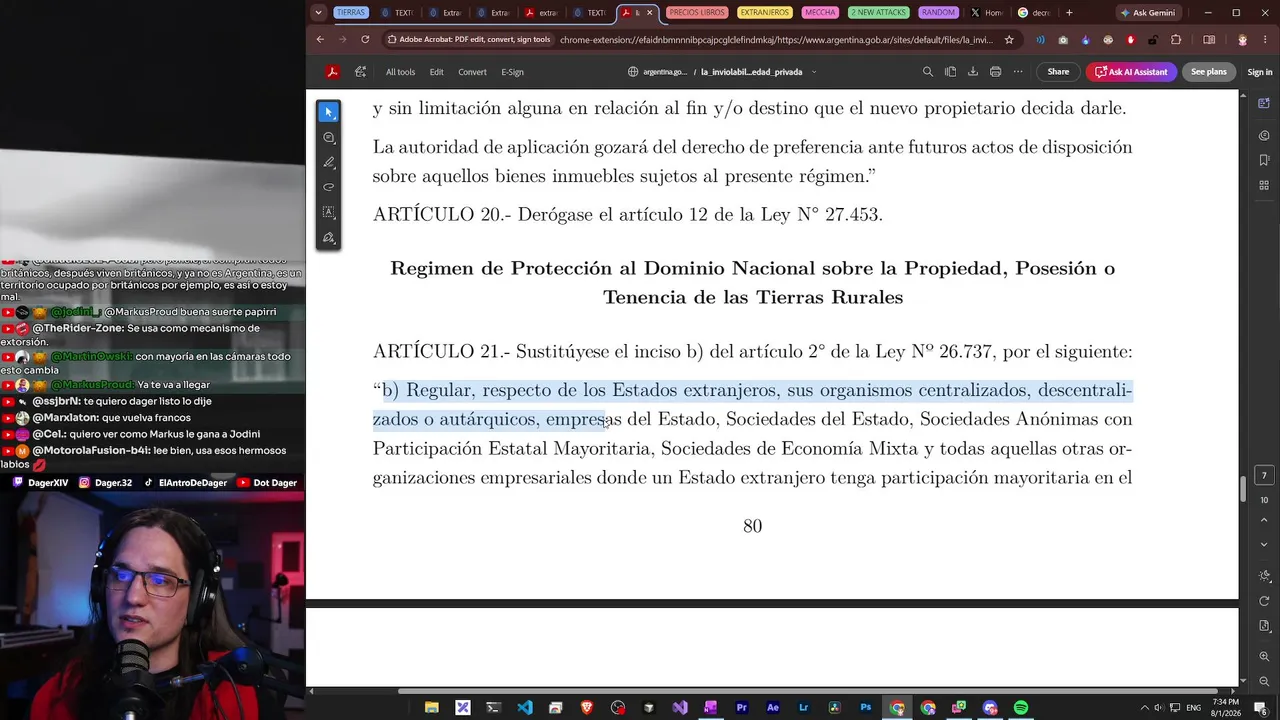Open the more options ellipsis in Acrobat bar
This screenshot has height=720, width=1280.
1018,72
